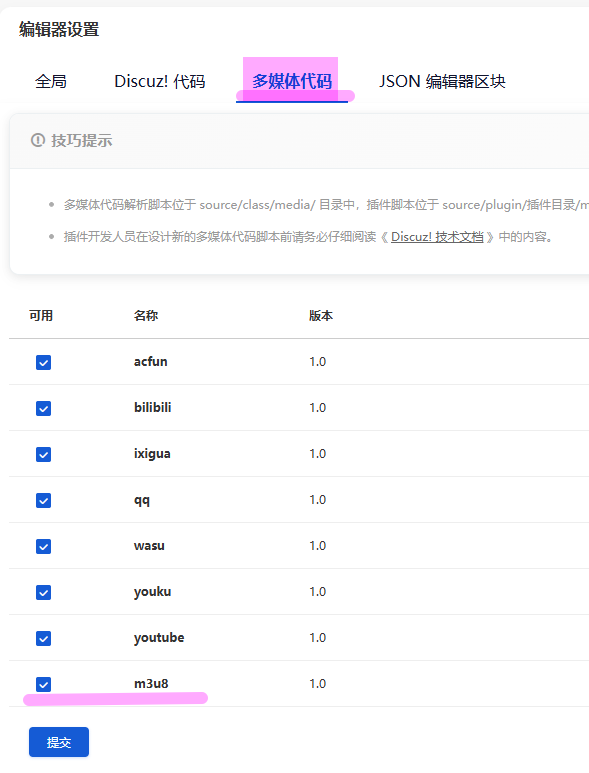Toggle the bilibili checkbox
Screen dimensions: 589x773
click(x=43, y=408)
